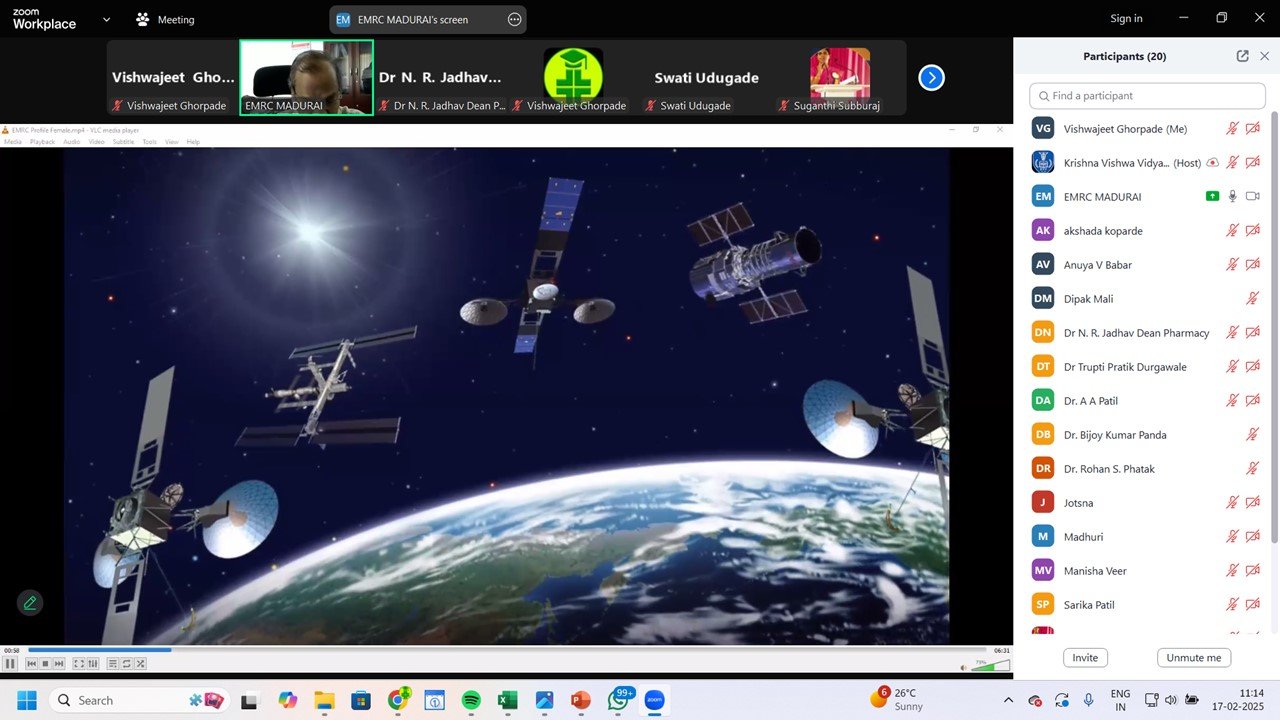Image resolution: width=1280 pixels, height=720 pixels.
Task: Open the VLC Playback menu
Action: click(x=42, y=142)
